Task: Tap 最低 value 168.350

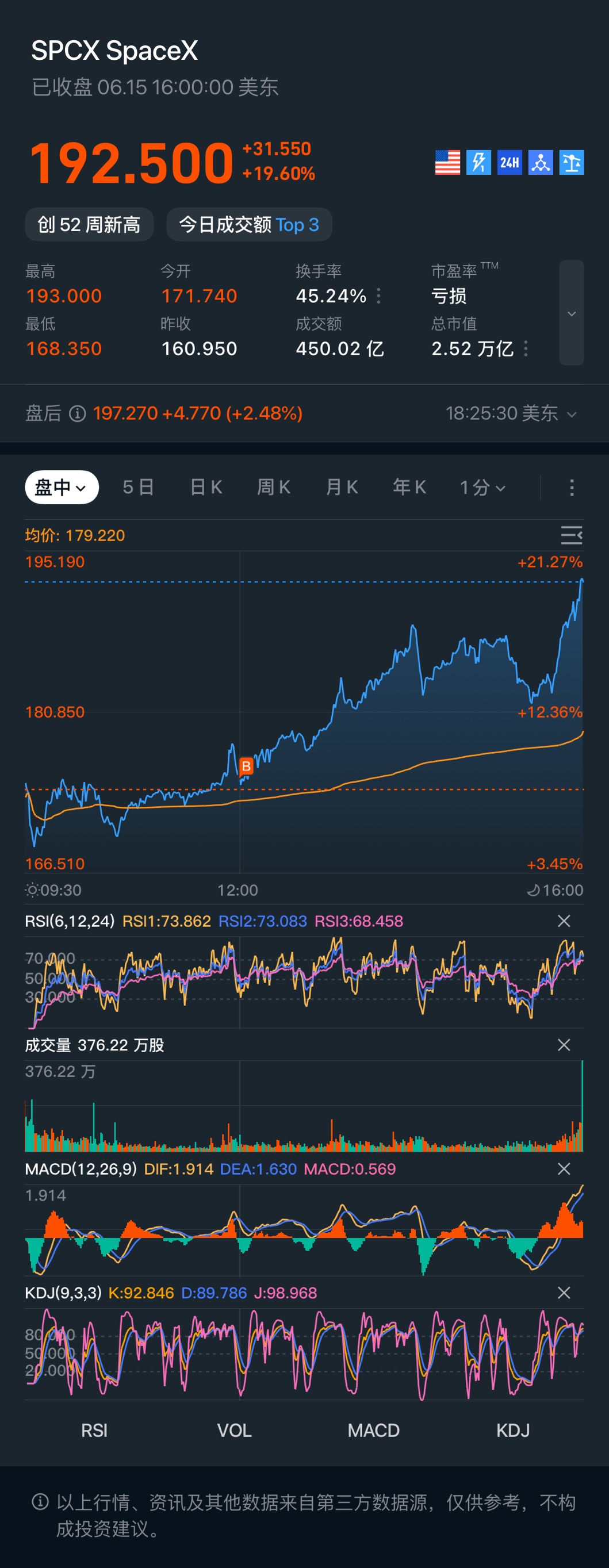Action: 64,349
